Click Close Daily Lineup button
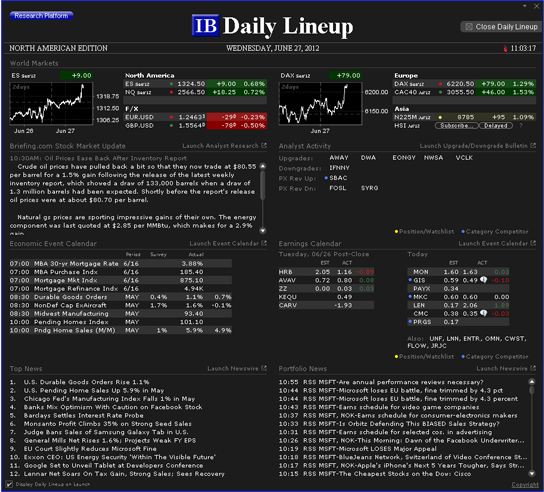 click(x=501, y=27)
